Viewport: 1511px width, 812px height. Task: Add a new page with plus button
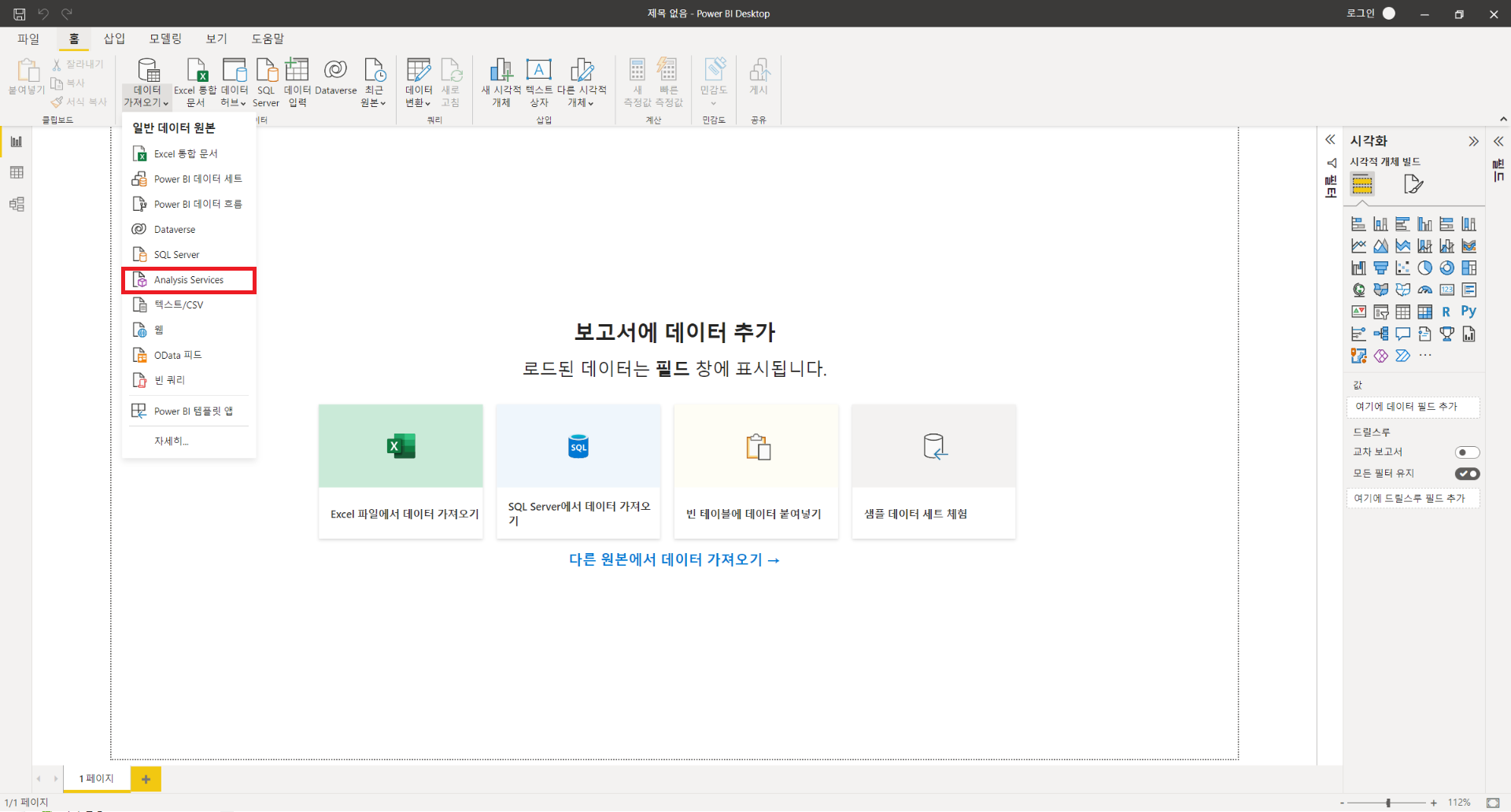tap(146, 779)
